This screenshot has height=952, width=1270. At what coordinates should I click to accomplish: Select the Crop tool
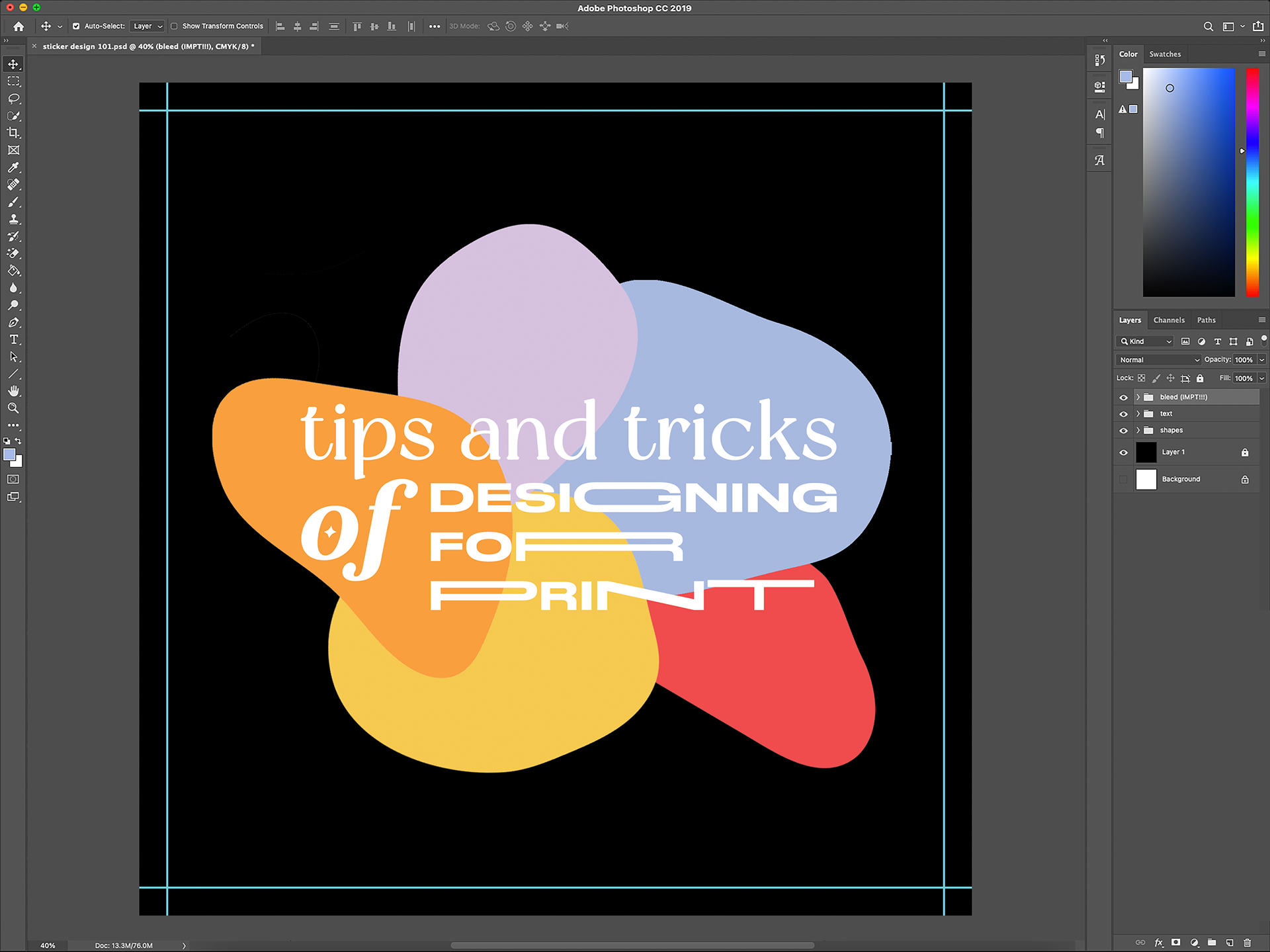[13, 133]
